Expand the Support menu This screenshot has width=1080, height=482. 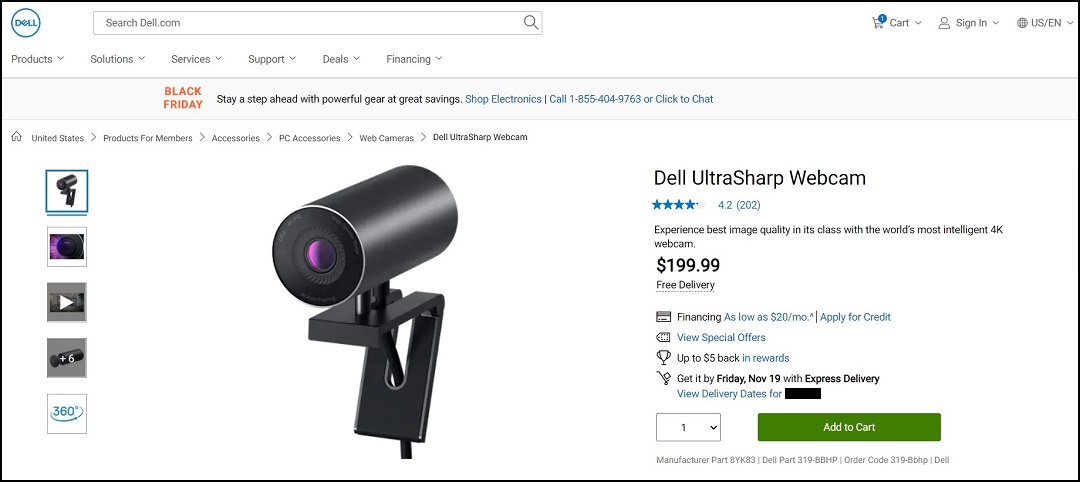pos(273,59)
